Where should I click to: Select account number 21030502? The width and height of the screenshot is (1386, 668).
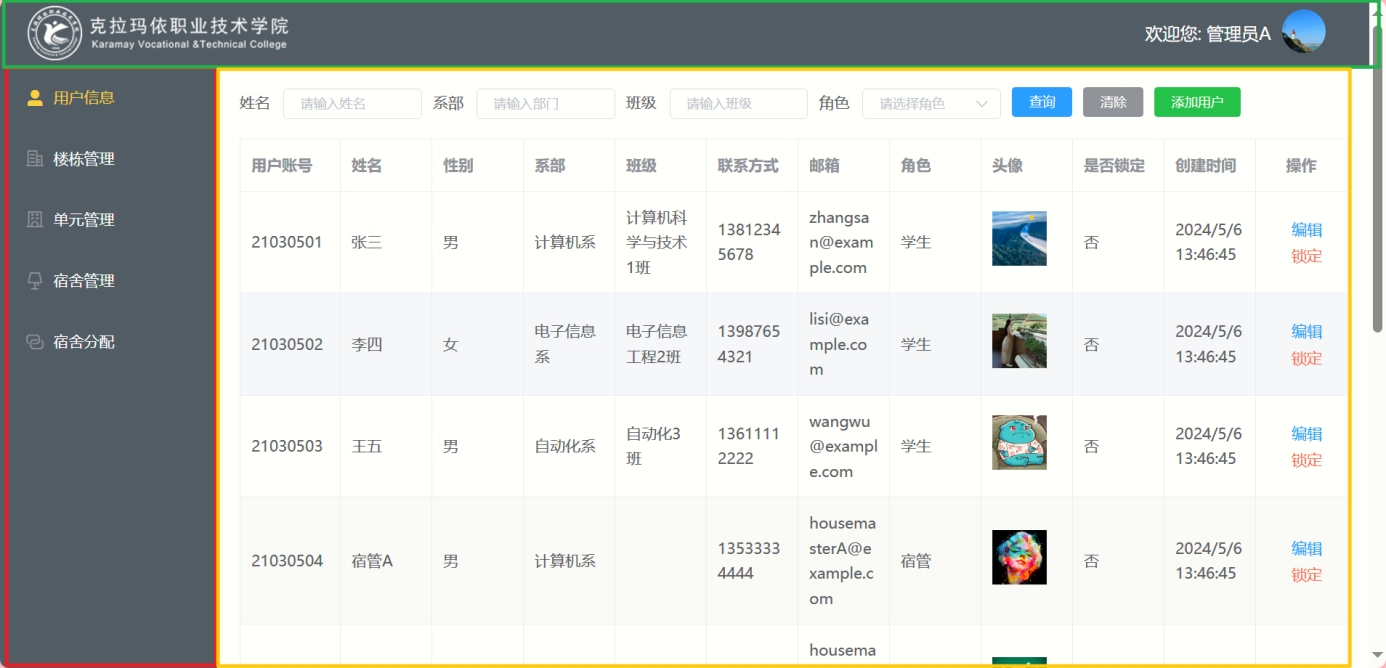coord(287,344)
